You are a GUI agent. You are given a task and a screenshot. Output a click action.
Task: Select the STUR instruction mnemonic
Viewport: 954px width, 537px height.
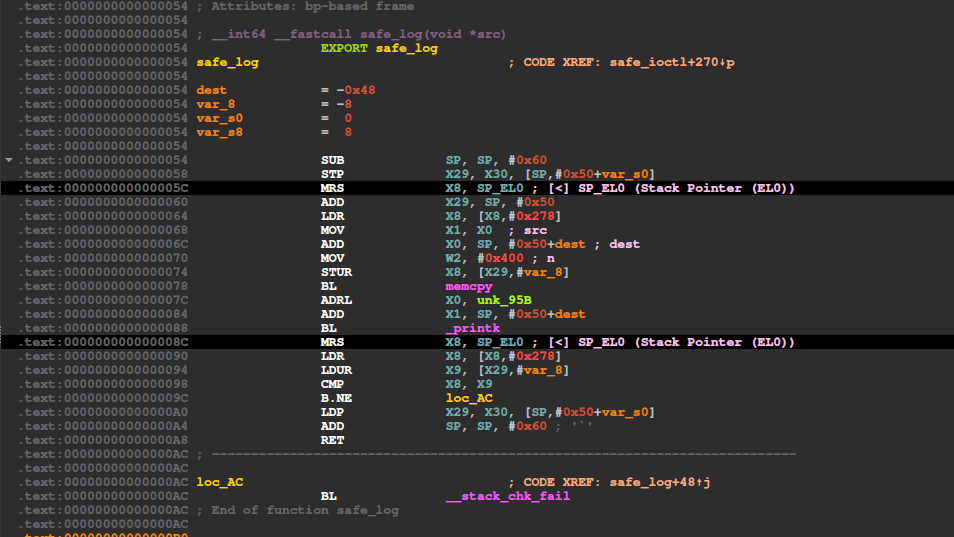336,272
